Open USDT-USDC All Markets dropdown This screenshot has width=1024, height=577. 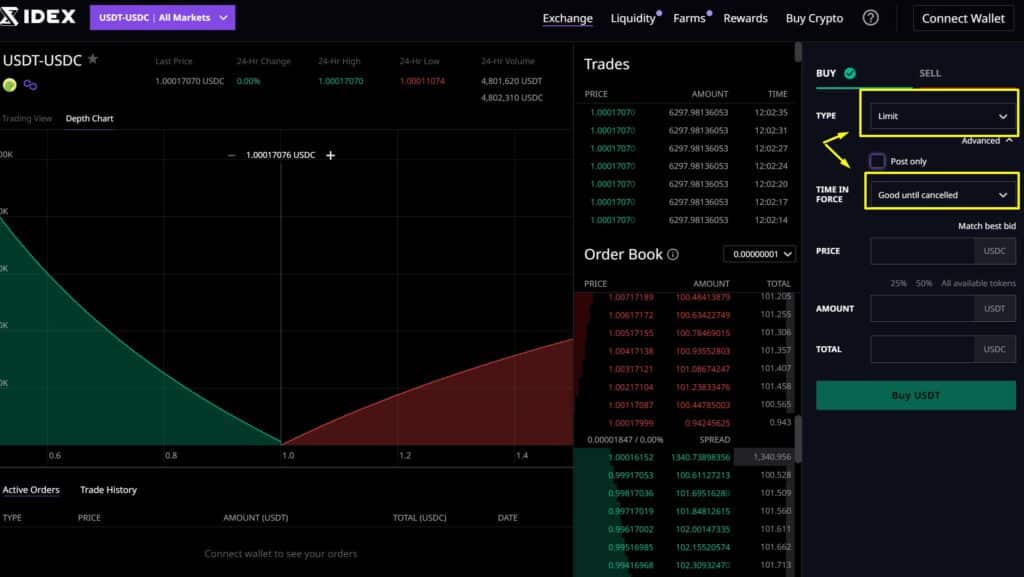pos(162,18)
